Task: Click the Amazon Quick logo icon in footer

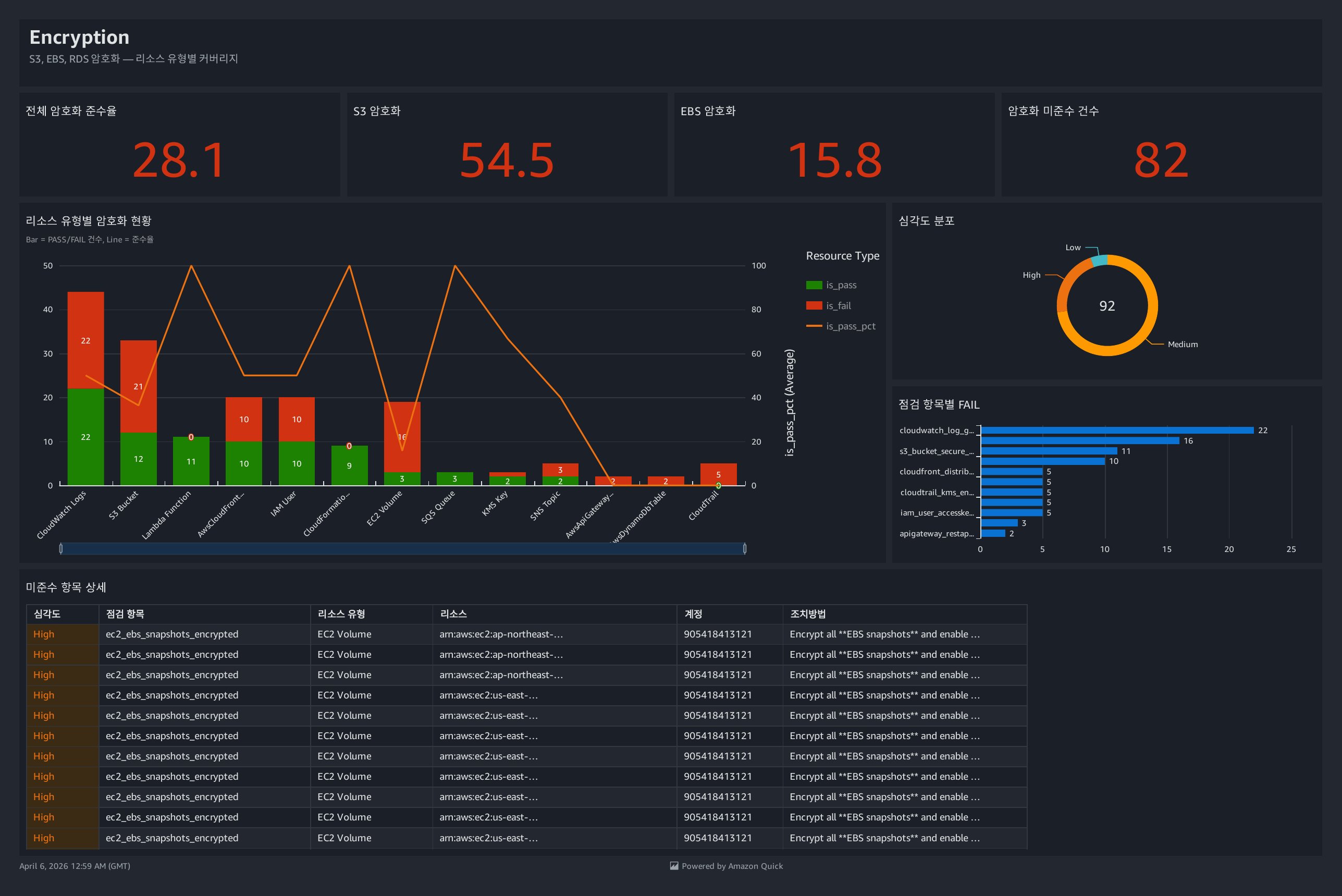Action: pos(674,866)
